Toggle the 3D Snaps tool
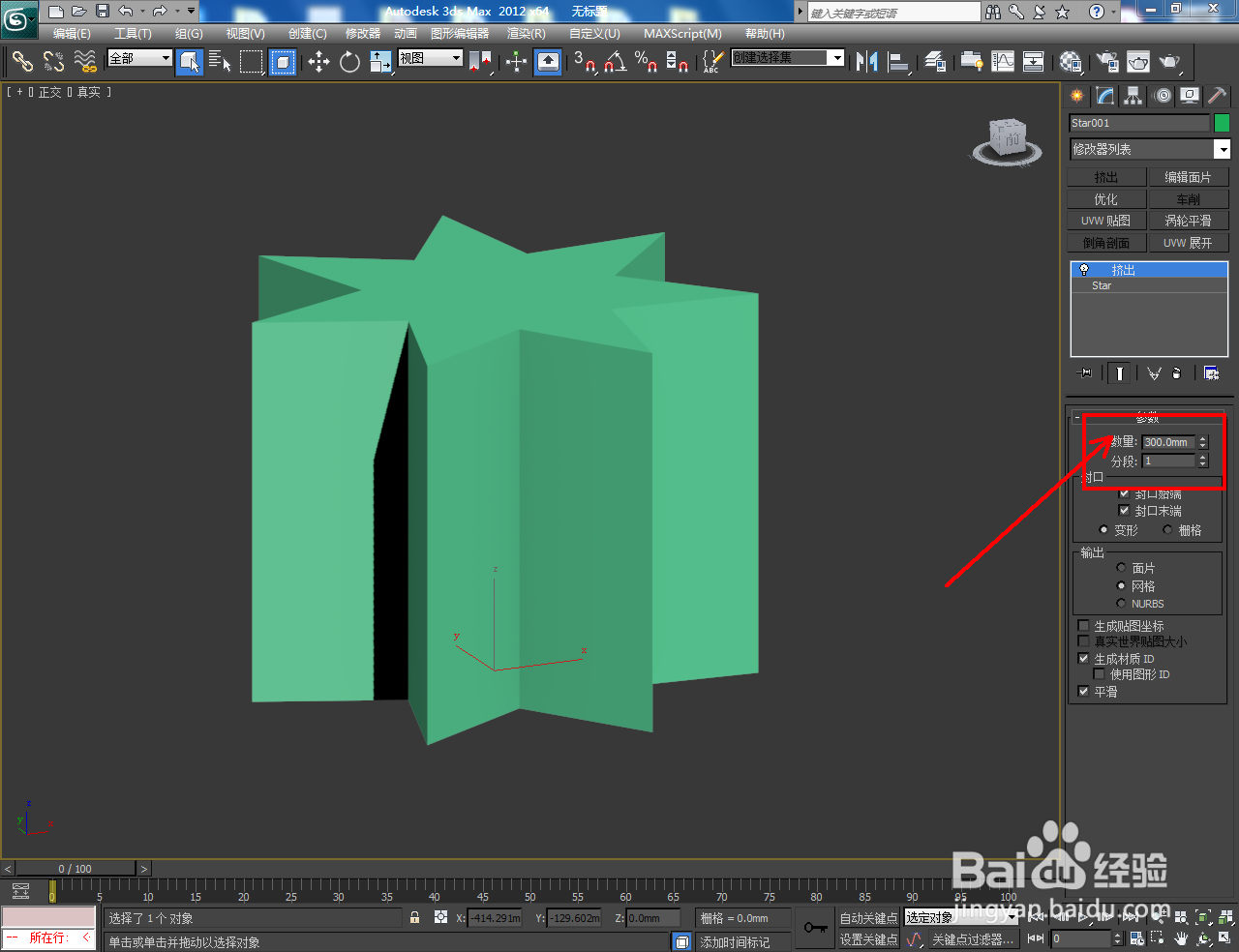 click(584, 61)
